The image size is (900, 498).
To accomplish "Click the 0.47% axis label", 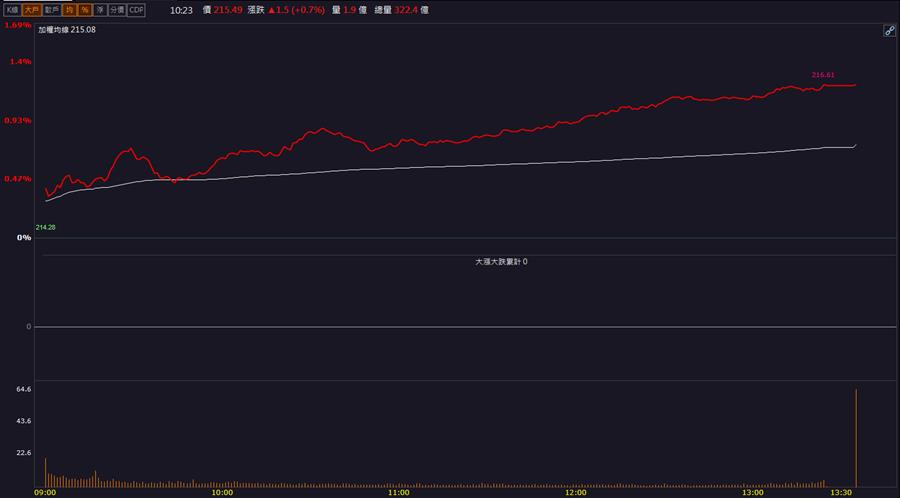I will coord(18,179).
